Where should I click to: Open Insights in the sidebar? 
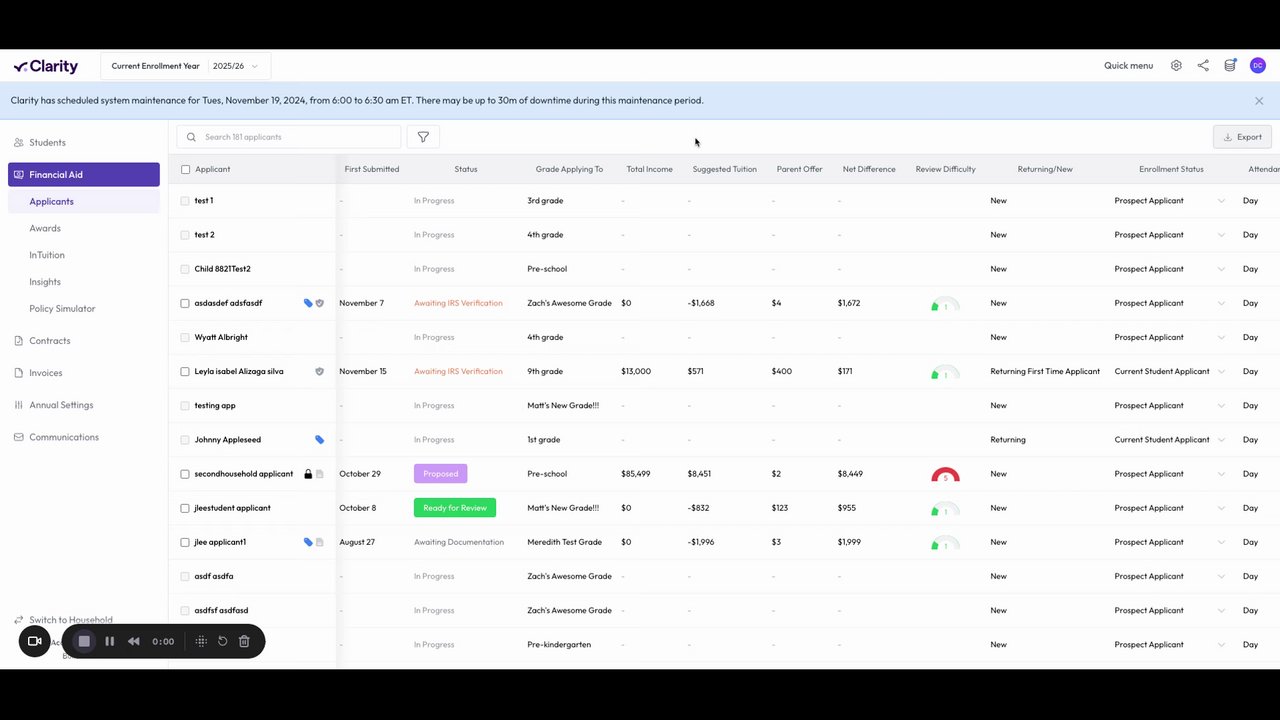45,282
